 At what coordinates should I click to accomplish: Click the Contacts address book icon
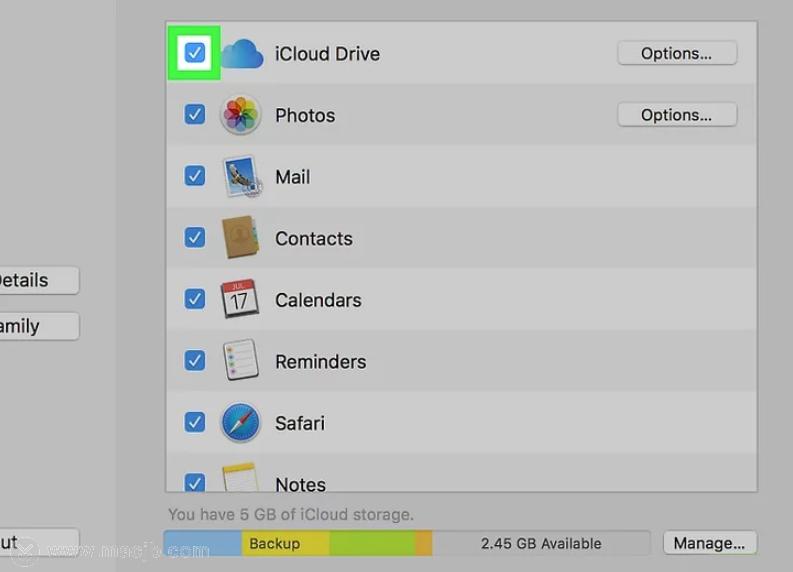(241, 238)
